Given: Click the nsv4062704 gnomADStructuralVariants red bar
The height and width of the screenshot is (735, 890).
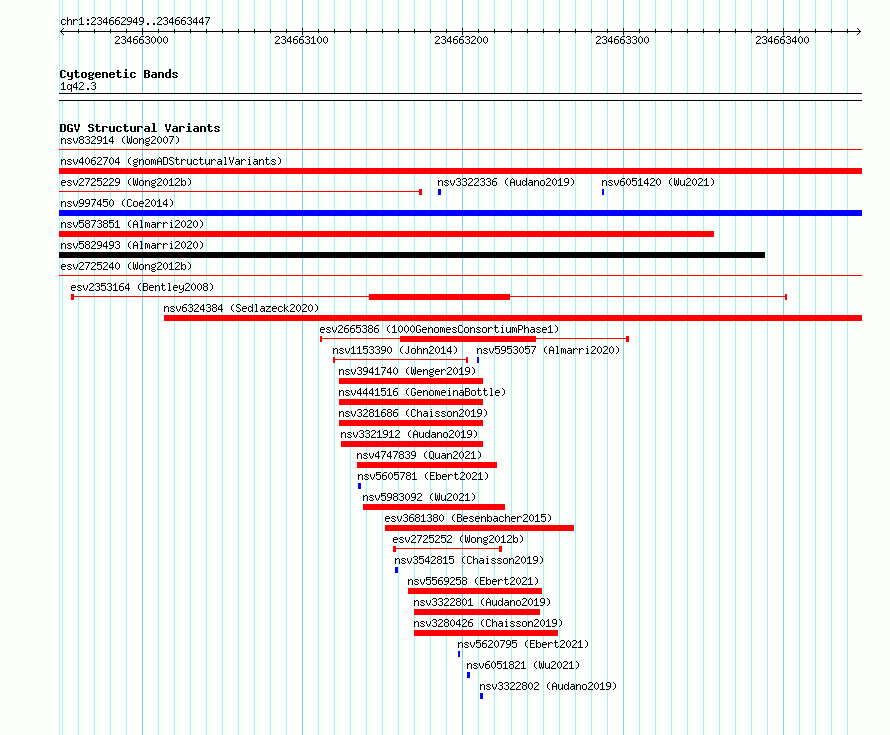Looking at the screenshot, I should [460, 171].
